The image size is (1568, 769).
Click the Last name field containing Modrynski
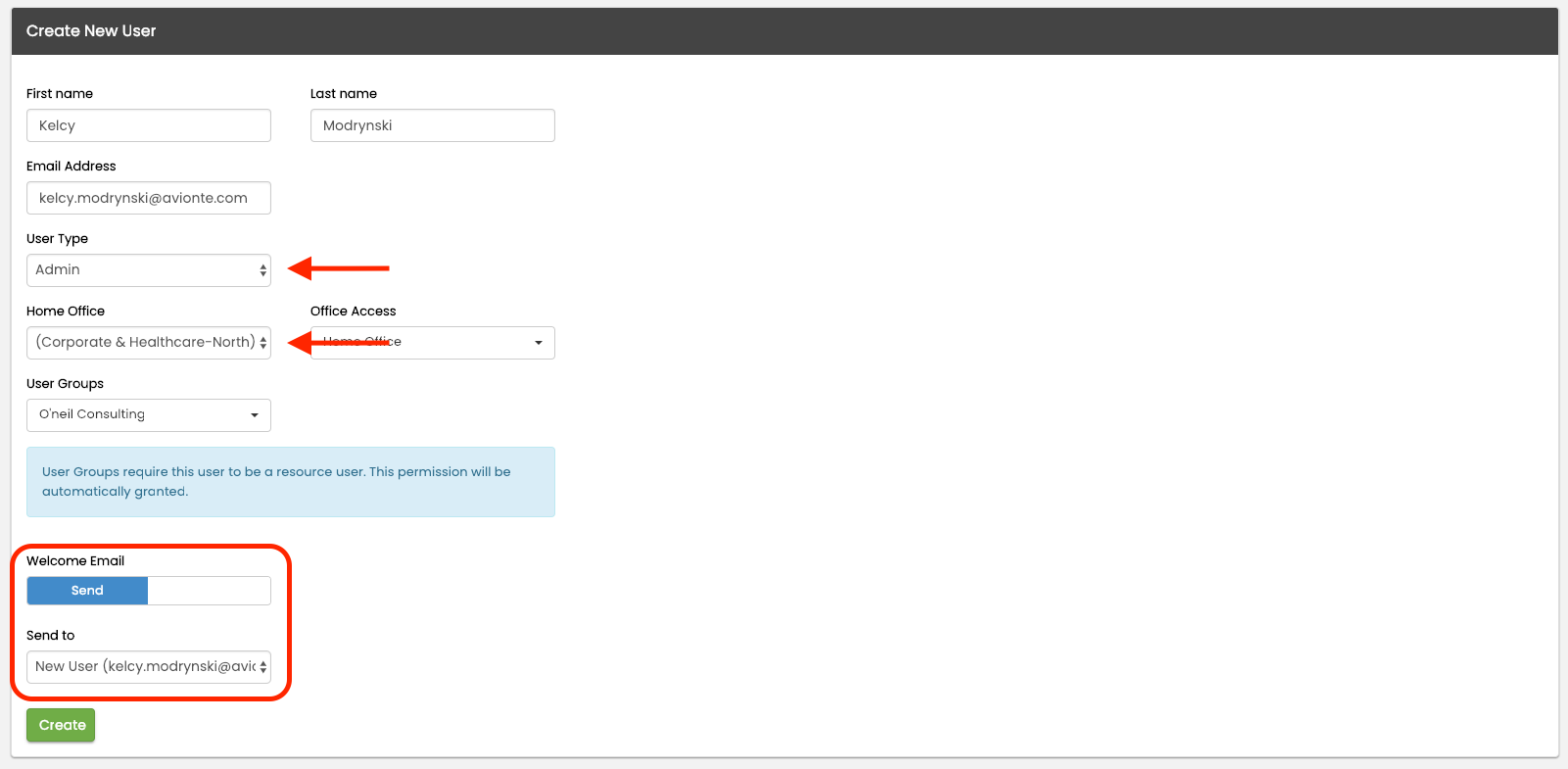tap(432, 125)
